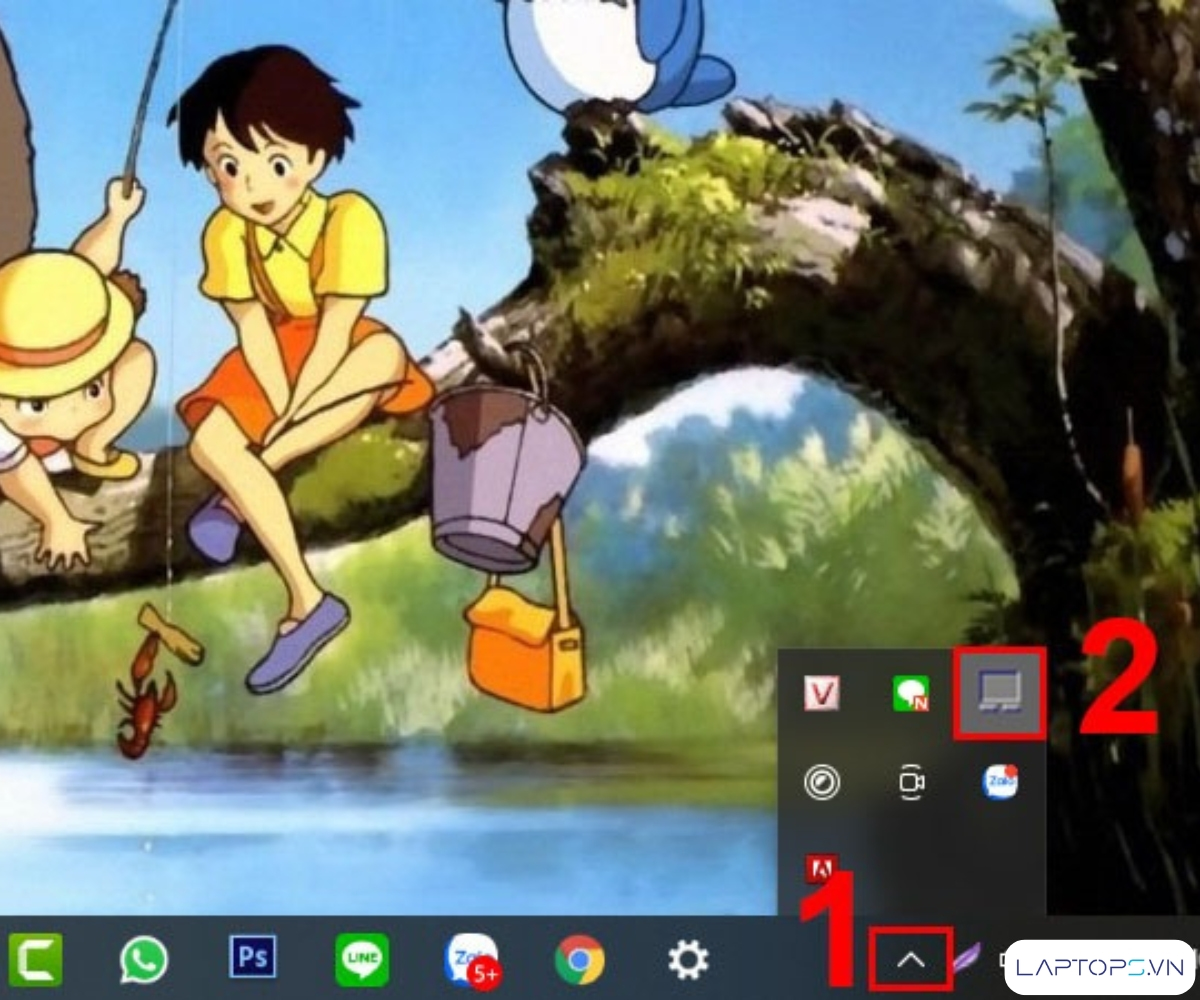Open the video camera tray icon

[911, 782]
